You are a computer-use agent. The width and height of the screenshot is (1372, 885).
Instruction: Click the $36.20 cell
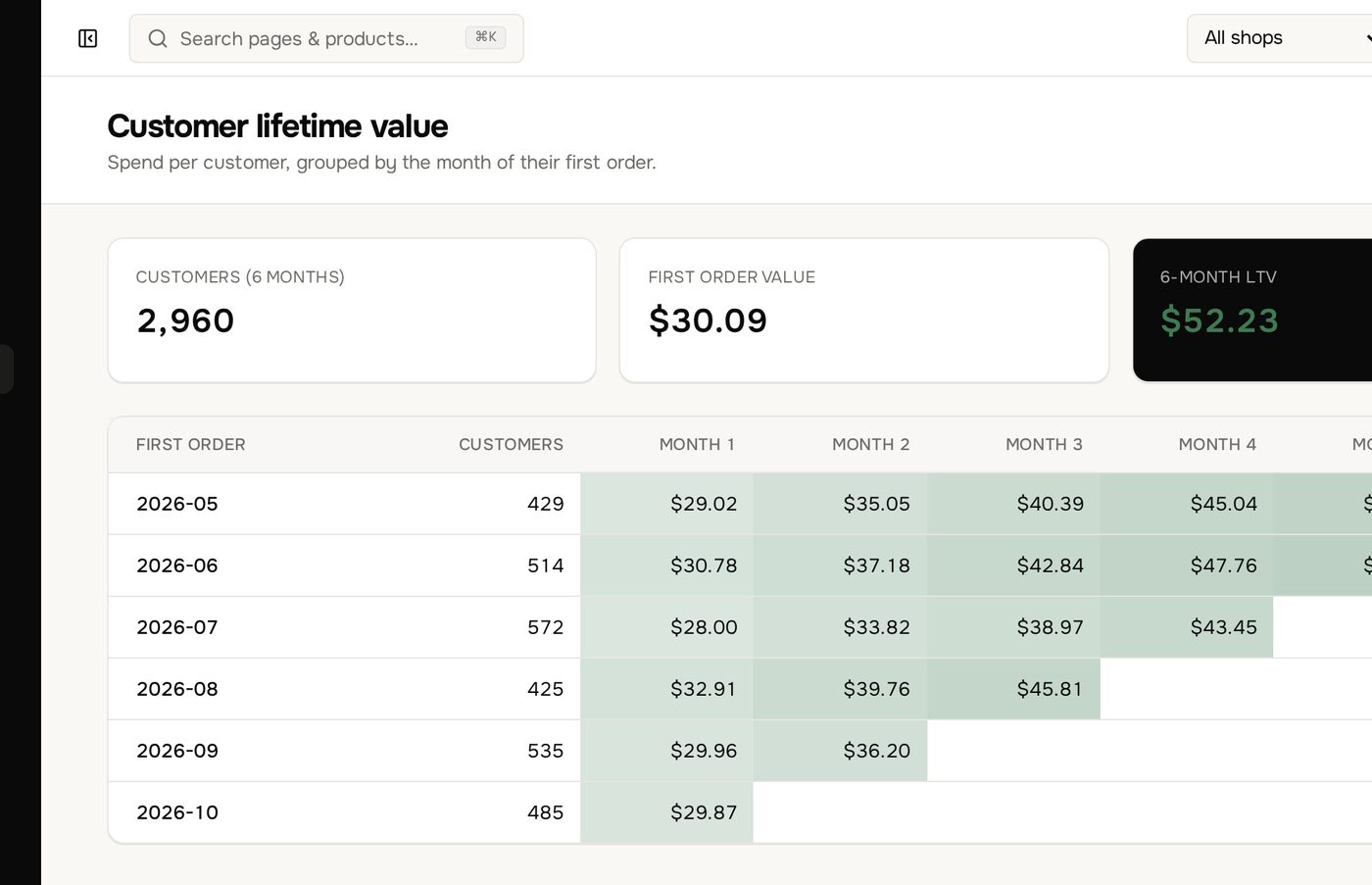point(840,751)
